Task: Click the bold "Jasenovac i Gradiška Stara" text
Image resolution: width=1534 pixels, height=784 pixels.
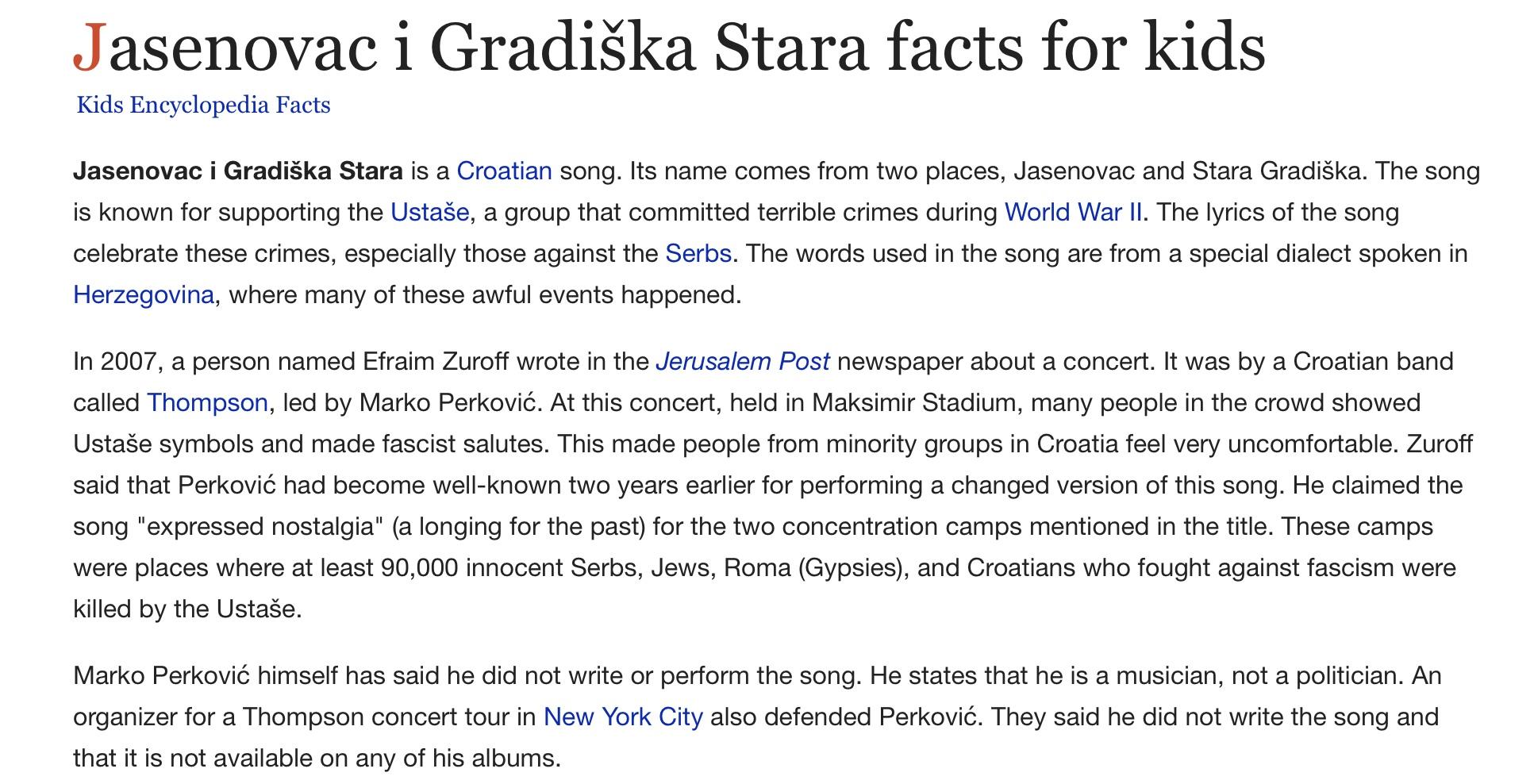Action: (x=238, y=171)
